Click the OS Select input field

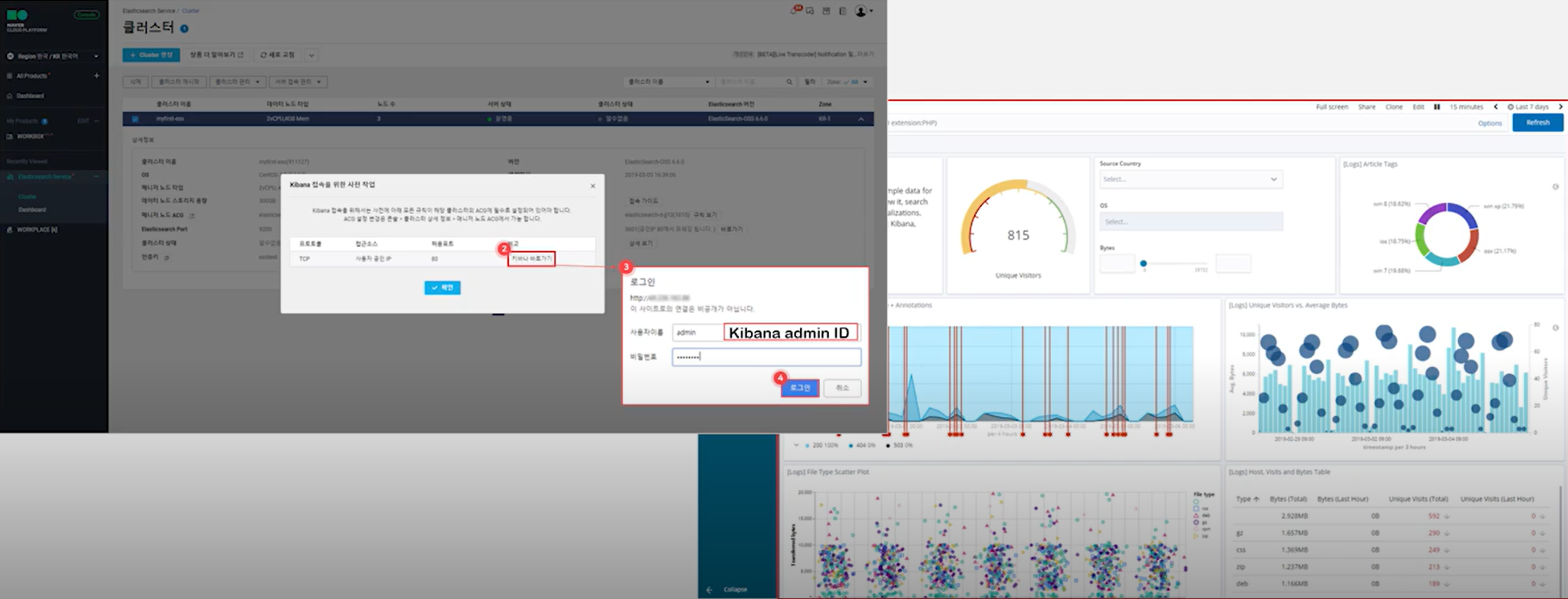pos(1191,221)
